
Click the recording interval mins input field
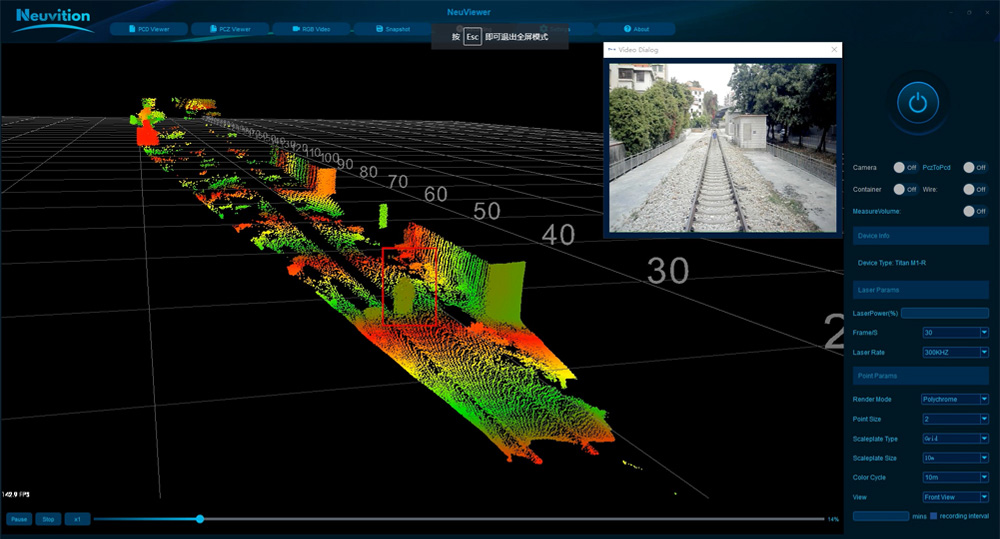[x=881, y=516]
